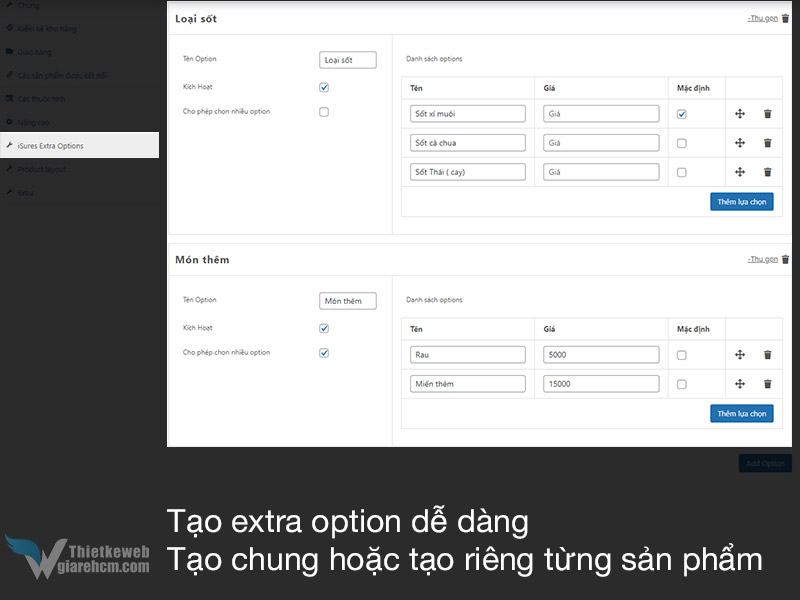Click the wrench icon beside iSures Extra Options
Viewport: 800px width, 600px height.
(x=9, y=145)
